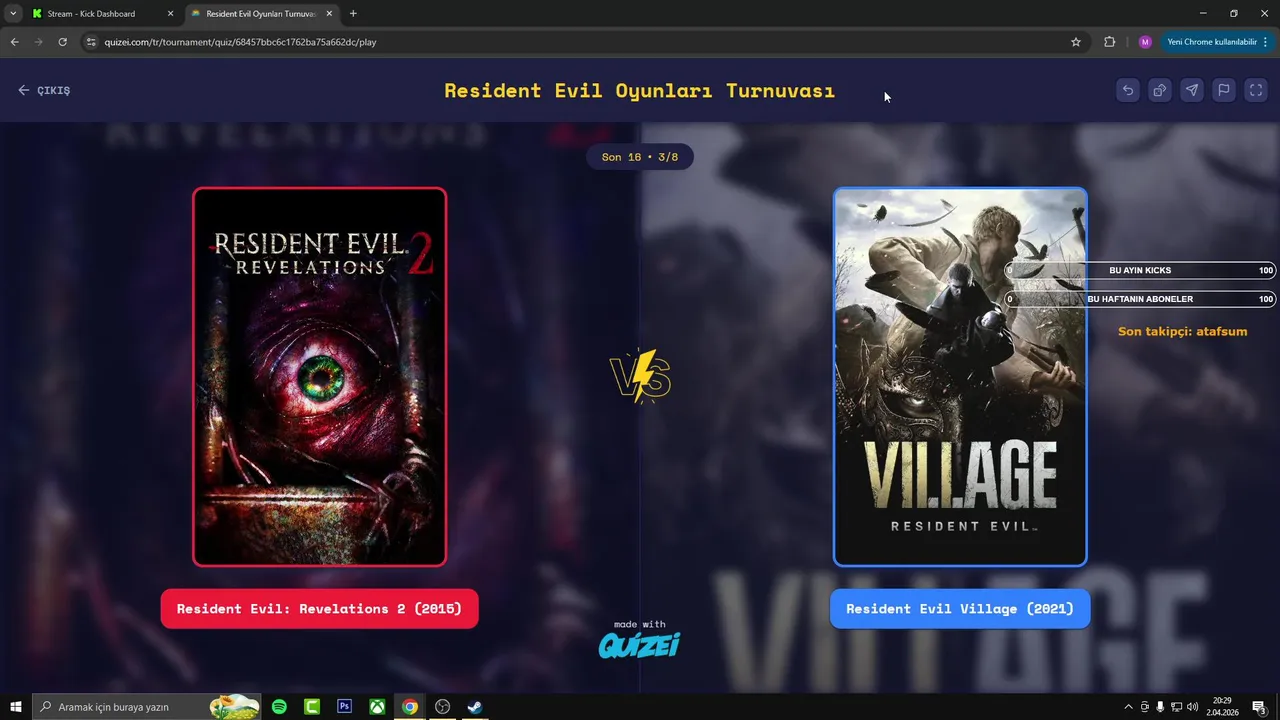
Task: Click the Resident Evil Oyunları Turnuvası title
Action: 639,90
